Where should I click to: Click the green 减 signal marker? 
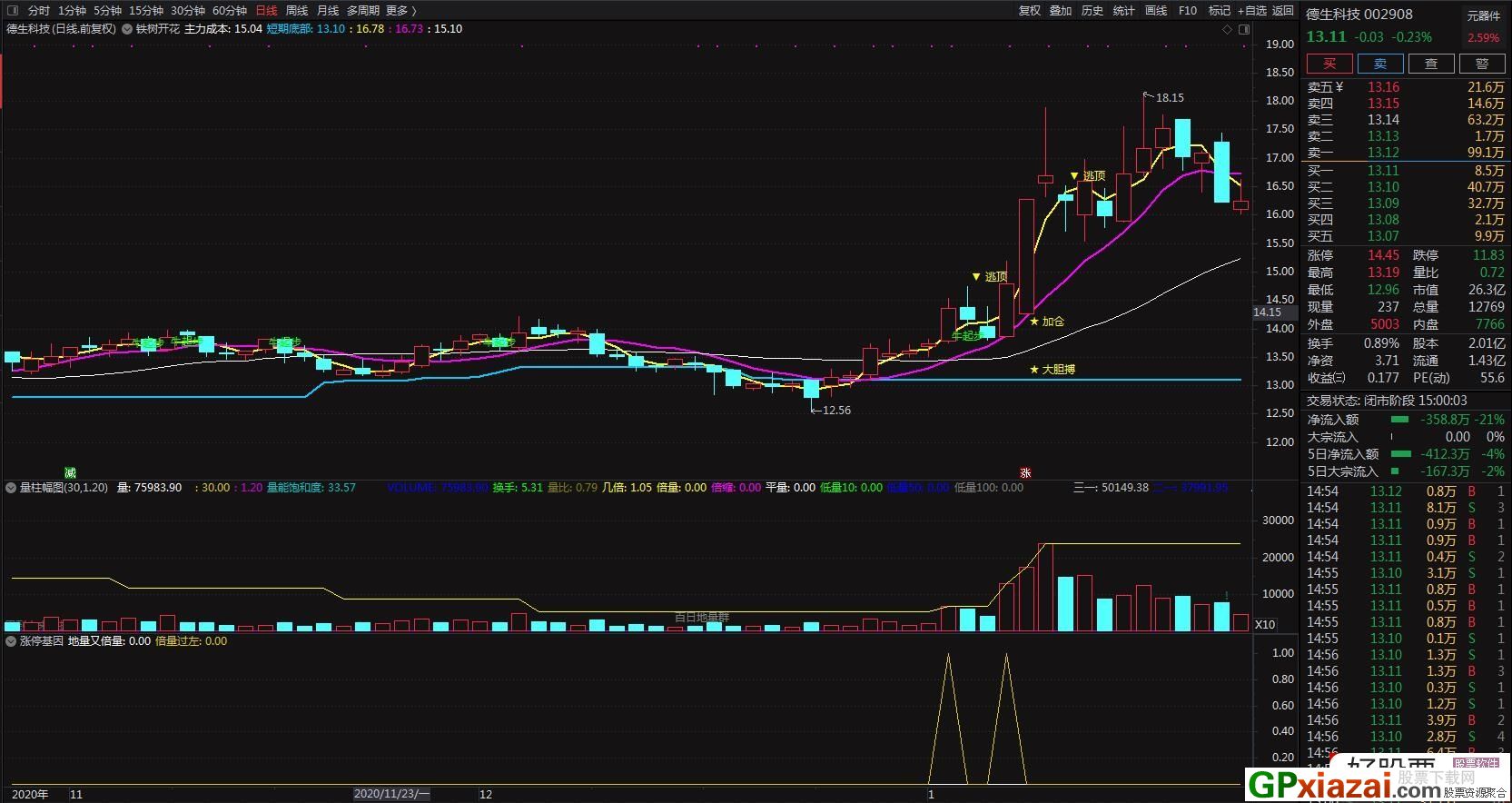(70, 472)
